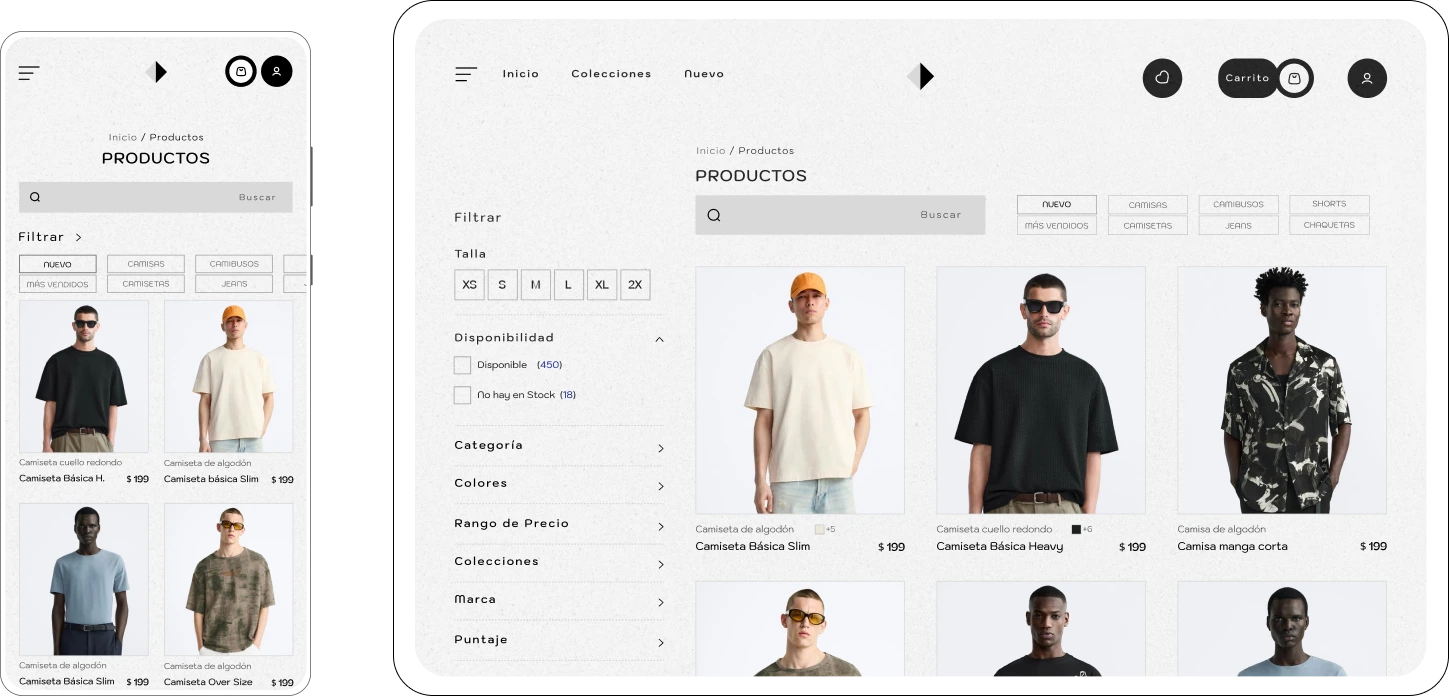Select size M in the Talla filter
Screen dimensions: 1449x696
pos(536,285)
